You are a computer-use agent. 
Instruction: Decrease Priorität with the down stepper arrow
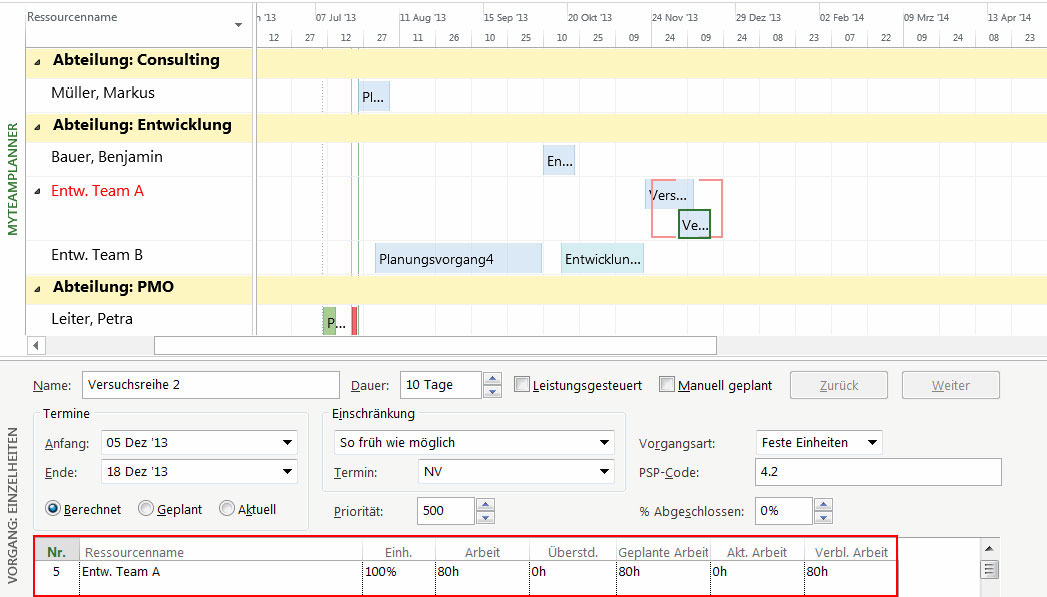[x=485, y=517]
